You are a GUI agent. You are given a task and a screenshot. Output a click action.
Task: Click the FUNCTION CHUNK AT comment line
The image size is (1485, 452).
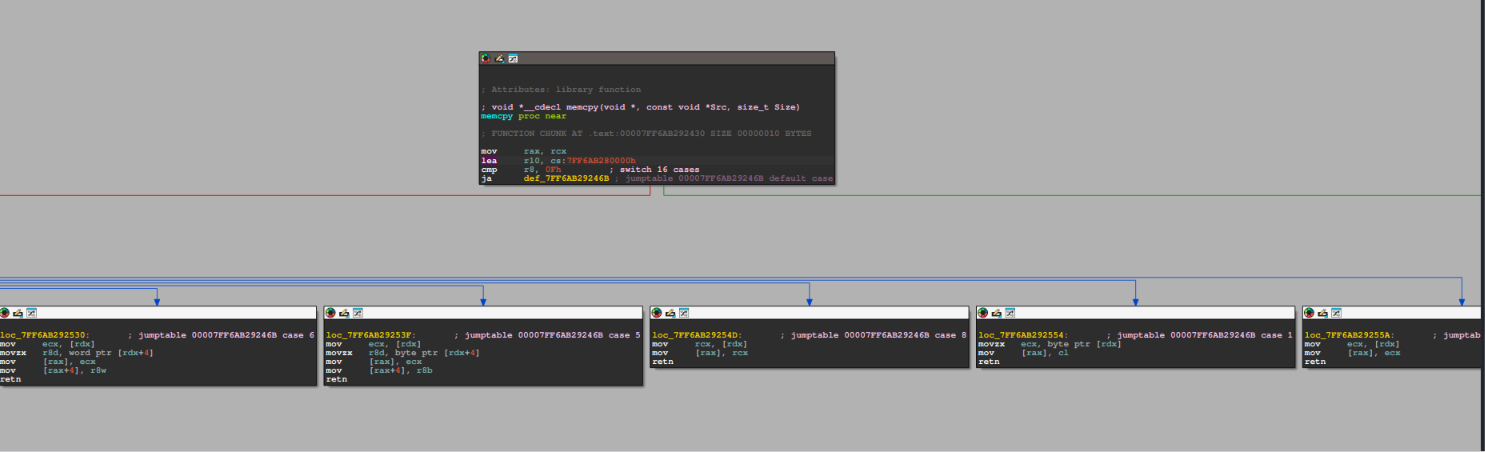click(646, 133)
